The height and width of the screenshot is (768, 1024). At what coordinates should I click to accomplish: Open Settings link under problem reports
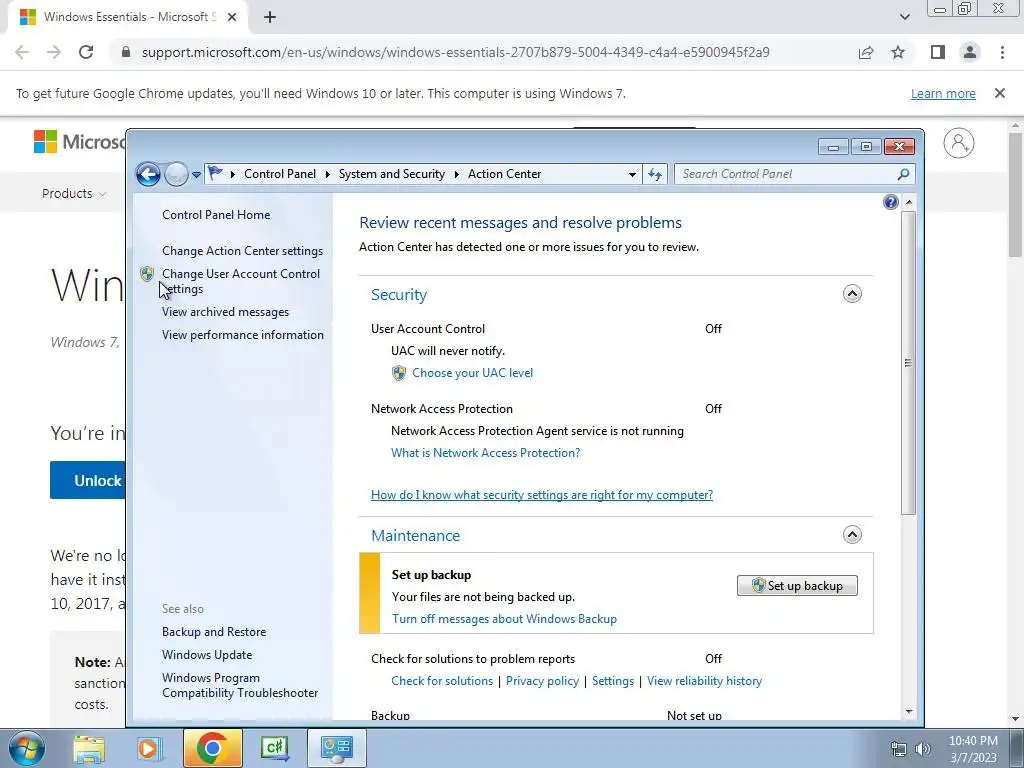tap(613, 681)
